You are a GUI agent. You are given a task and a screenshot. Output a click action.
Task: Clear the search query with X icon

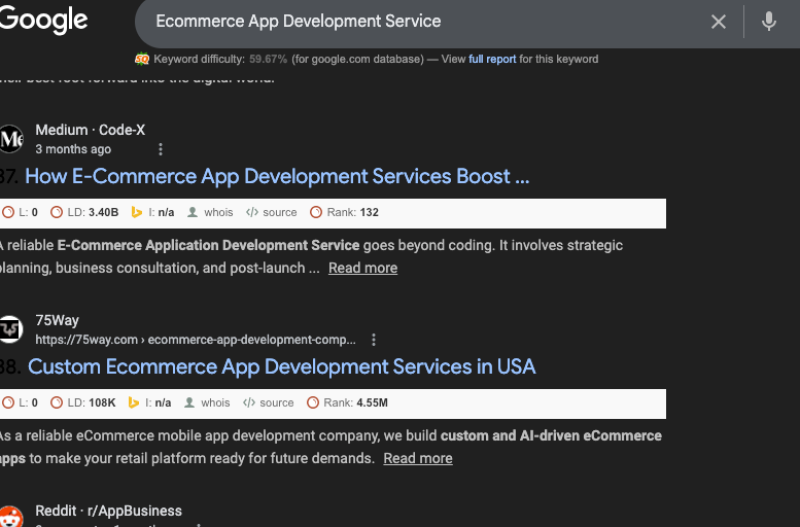pos(718,22)
